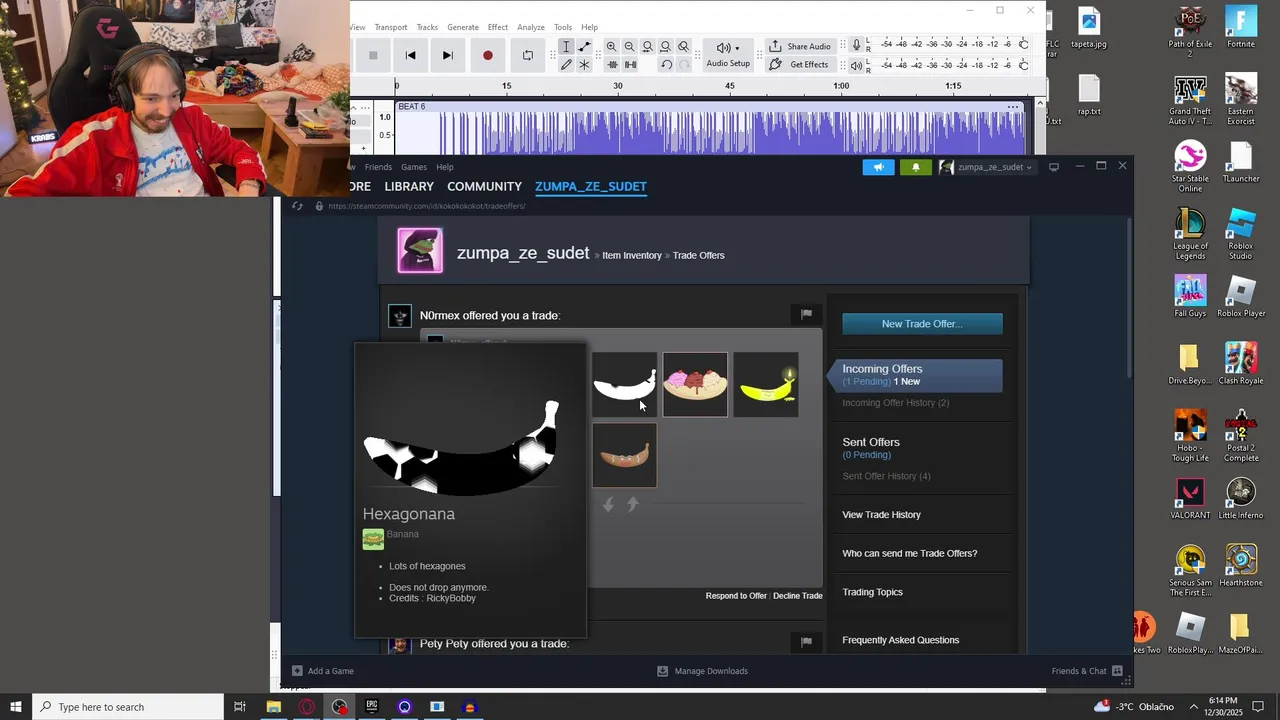Click the Steam Big Picture mode icon

tap(1053, 167)
